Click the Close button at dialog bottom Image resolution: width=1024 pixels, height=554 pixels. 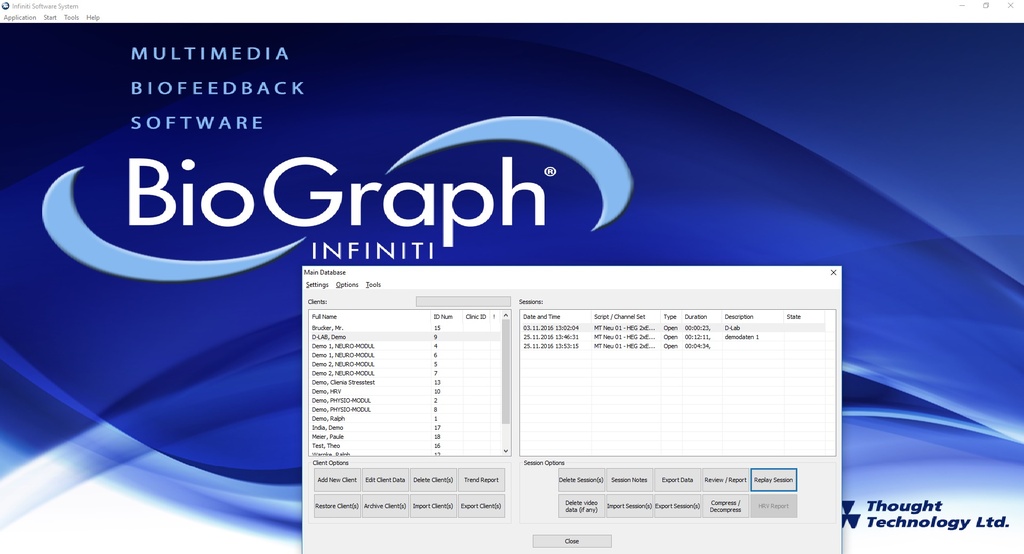pyautogui.click(x=572, y=542)
